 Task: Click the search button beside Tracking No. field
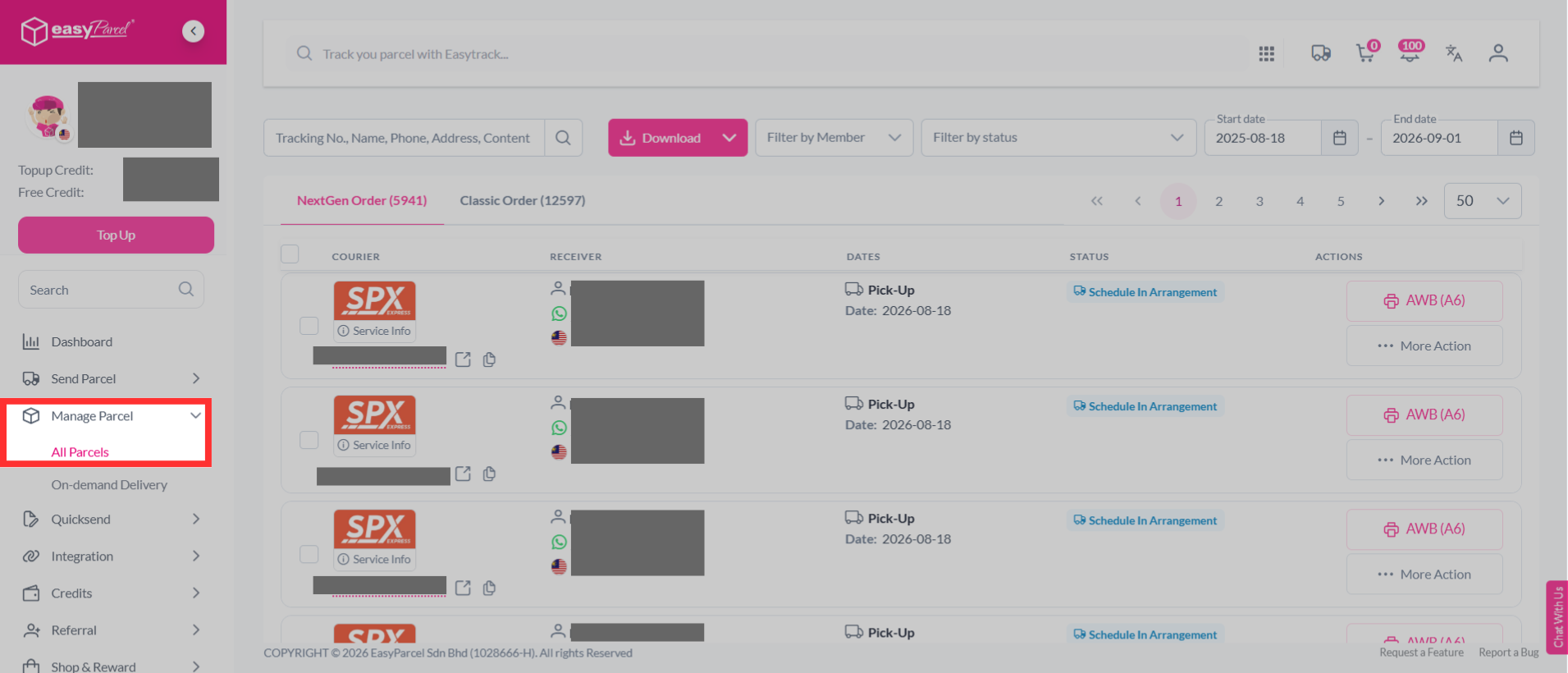point(563,138)
